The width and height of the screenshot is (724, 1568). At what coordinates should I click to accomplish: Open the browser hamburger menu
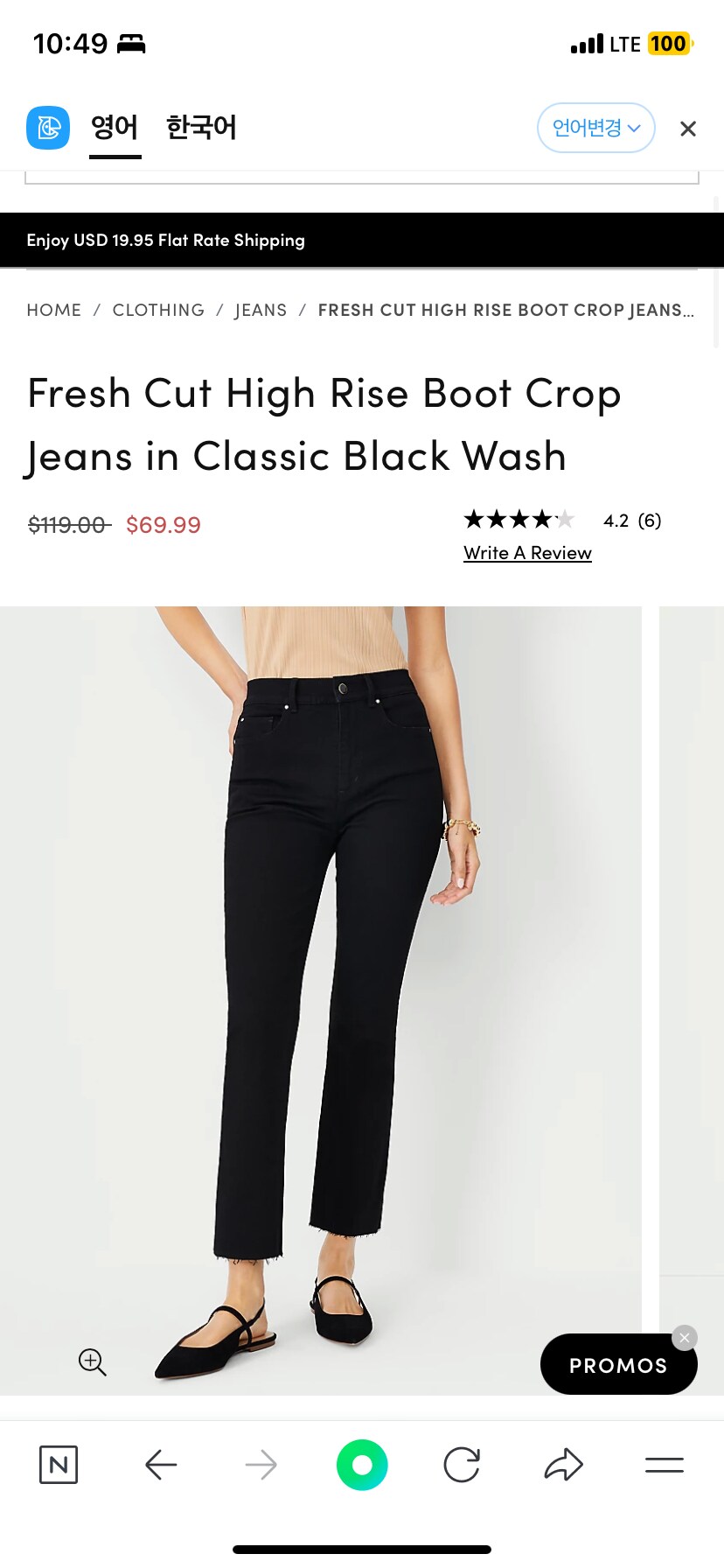click(x=665, y=1465)
